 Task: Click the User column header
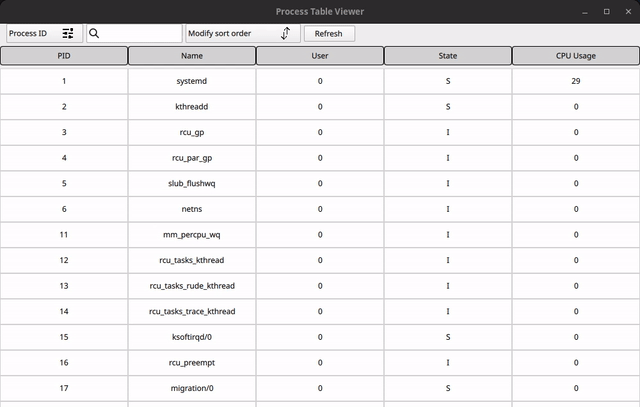[320, 56]
